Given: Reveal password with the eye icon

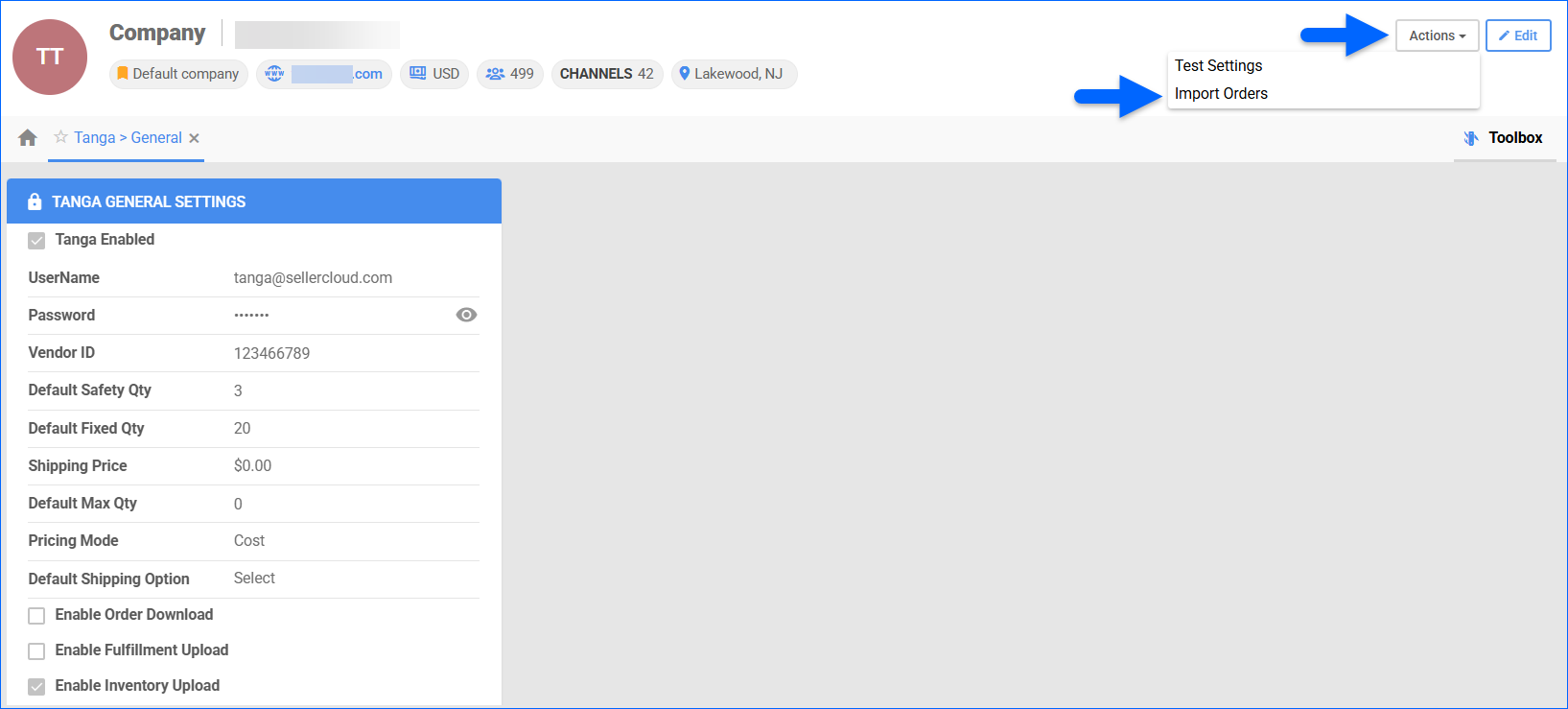Looking at the screenshot, I should click(x=466, y=315).
